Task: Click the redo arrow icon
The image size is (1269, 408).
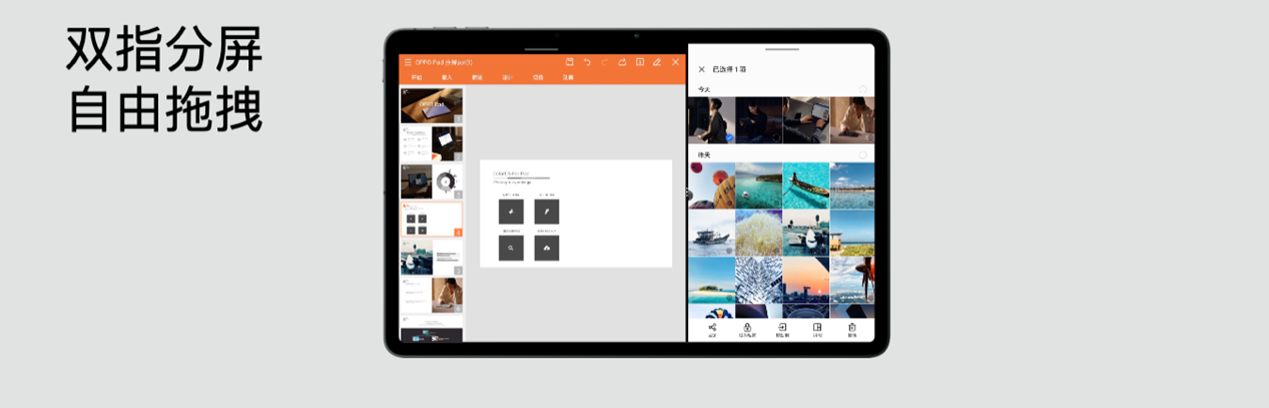Action: [x=604, y=62]
